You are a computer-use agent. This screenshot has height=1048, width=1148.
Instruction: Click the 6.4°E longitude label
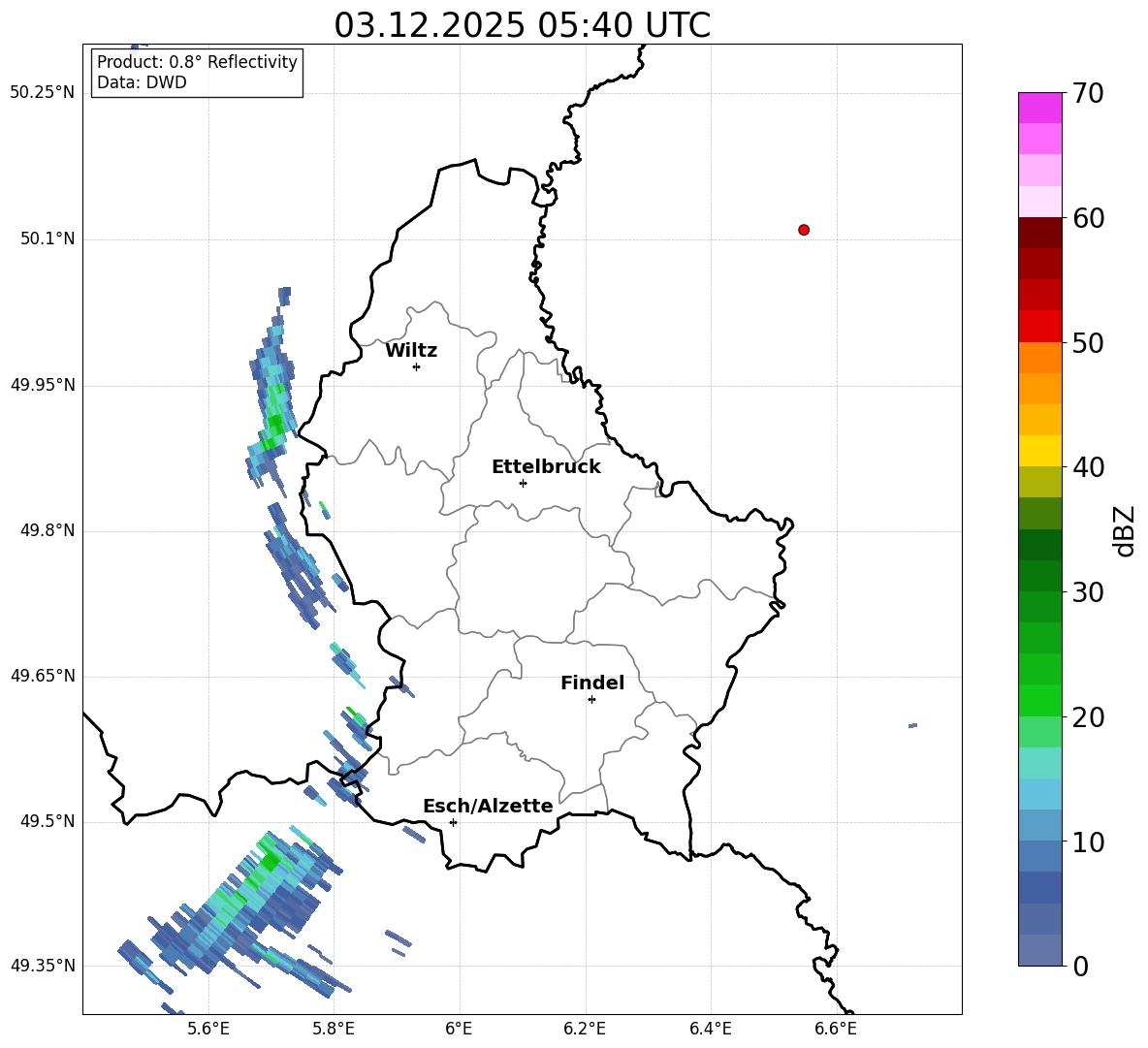pos(710,1029)
